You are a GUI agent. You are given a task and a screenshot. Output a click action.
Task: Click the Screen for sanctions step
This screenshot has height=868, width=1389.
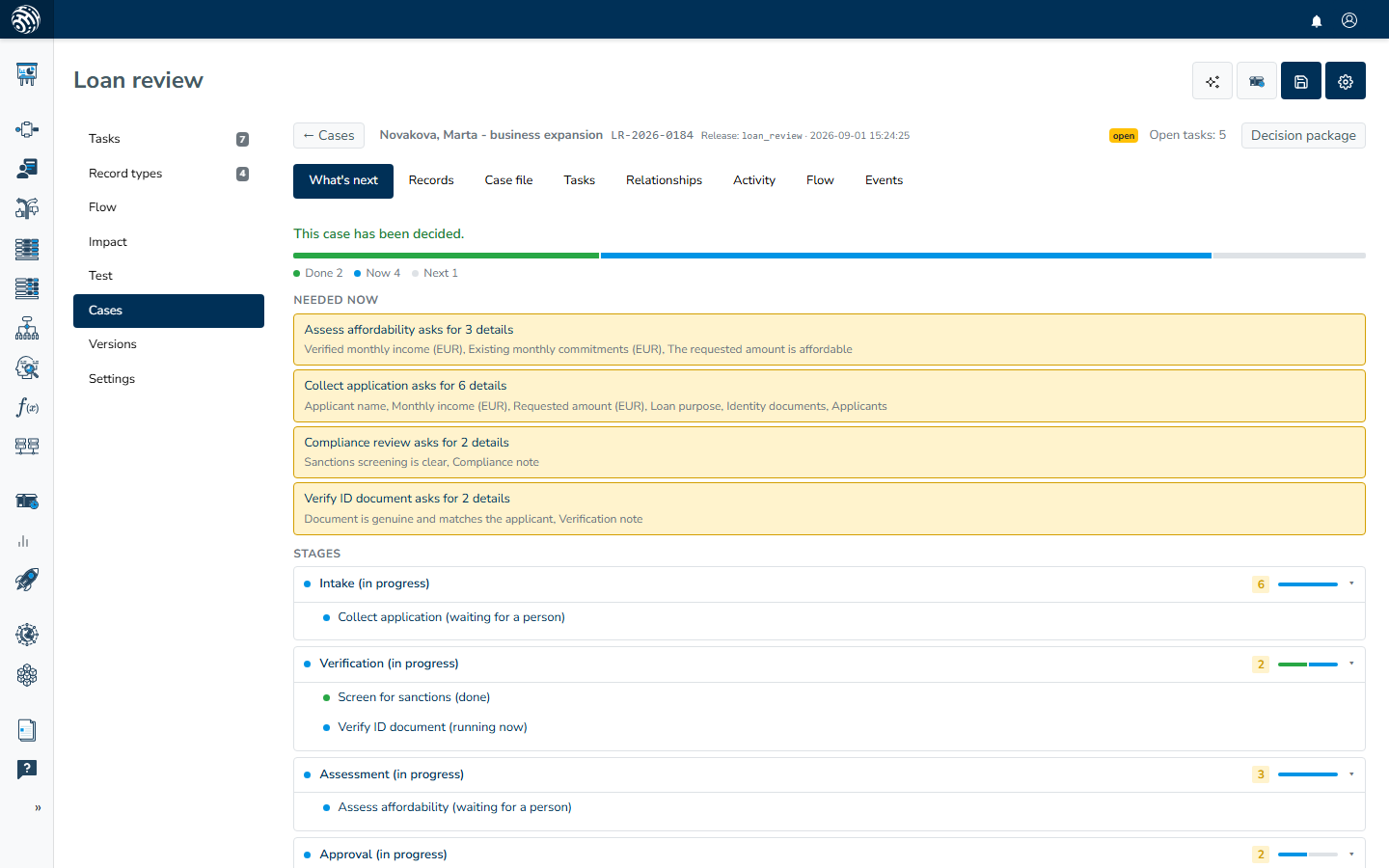coord(414,697)
